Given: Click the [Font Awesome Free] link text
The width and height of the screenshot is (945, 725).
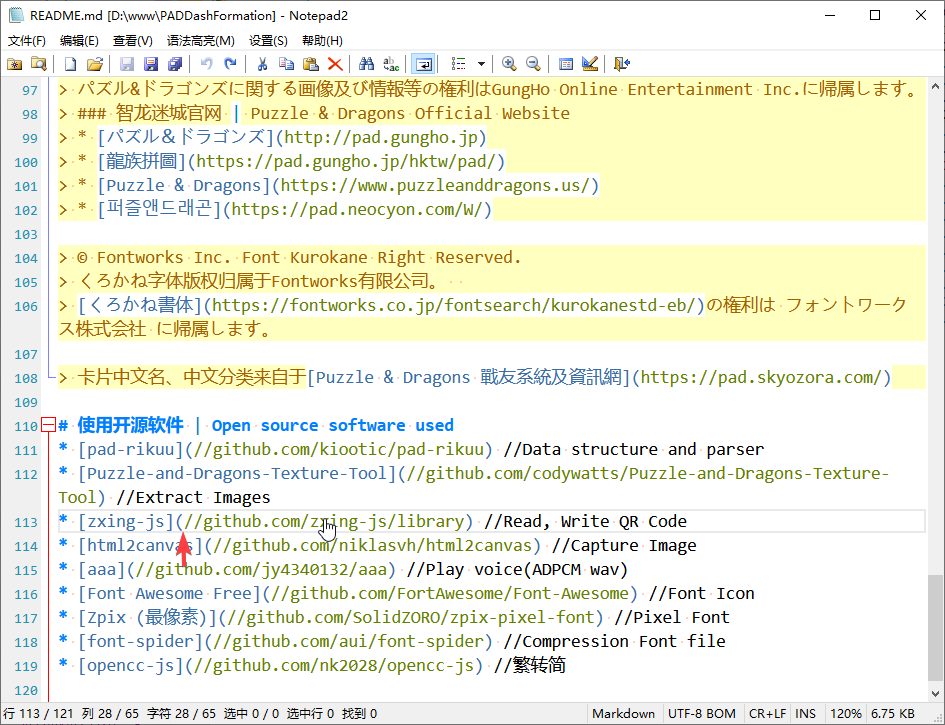Looking at the screenshot, I should pos(169,594).
